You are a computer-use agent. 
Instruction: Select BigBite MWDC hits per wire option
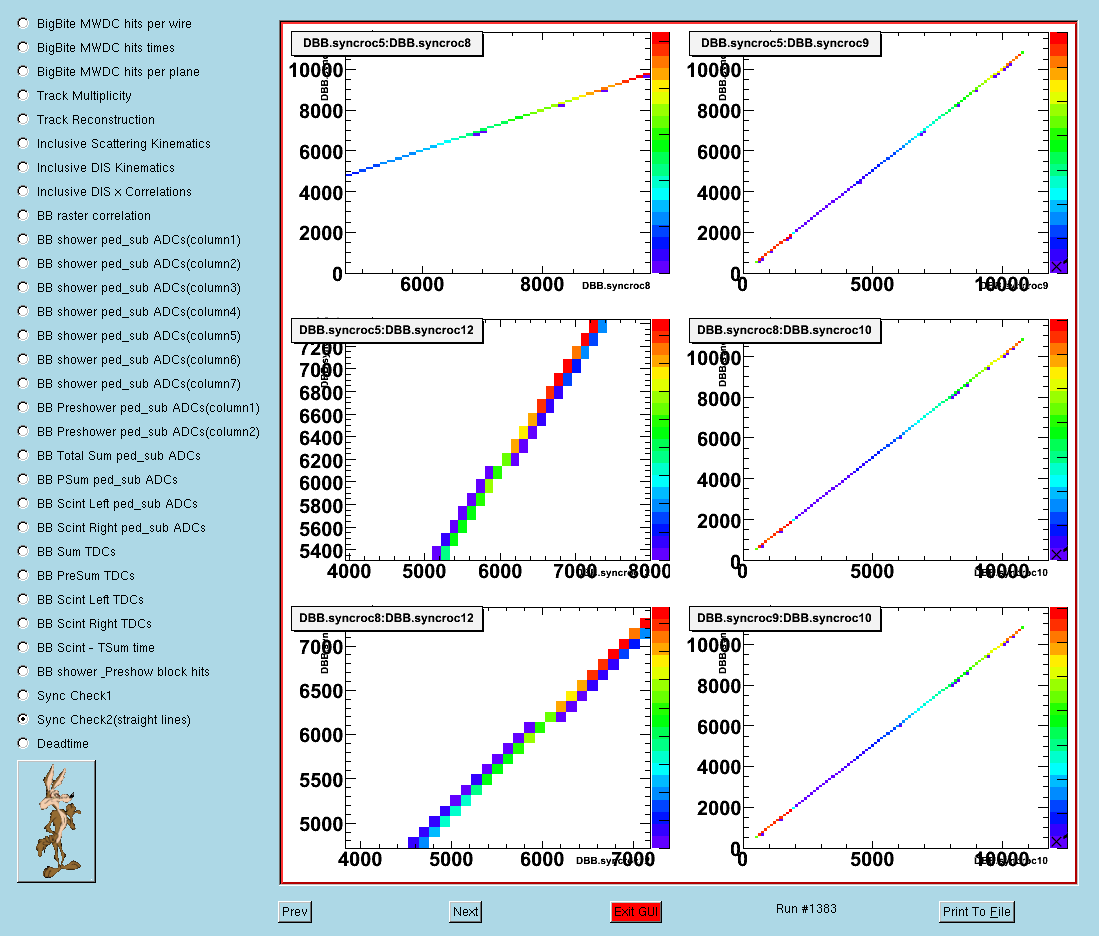[23, 23]
